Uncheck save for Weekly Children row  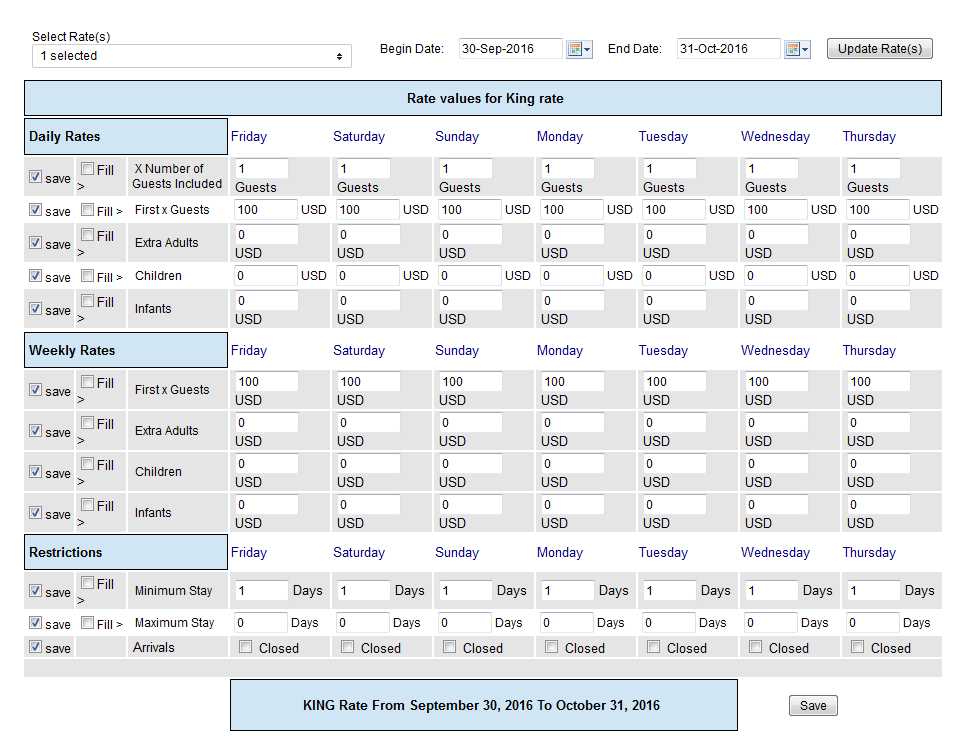[35, 471]
